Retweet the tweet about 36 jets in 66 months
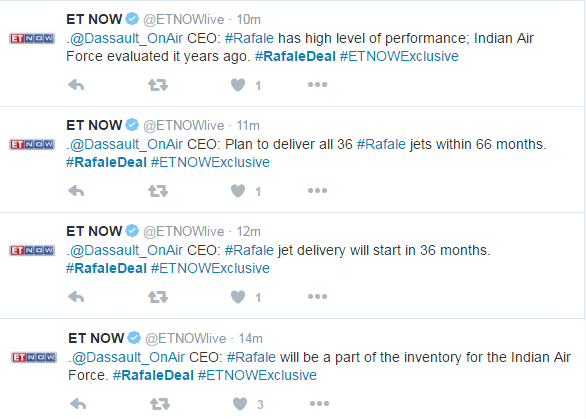 coord(158,191)
